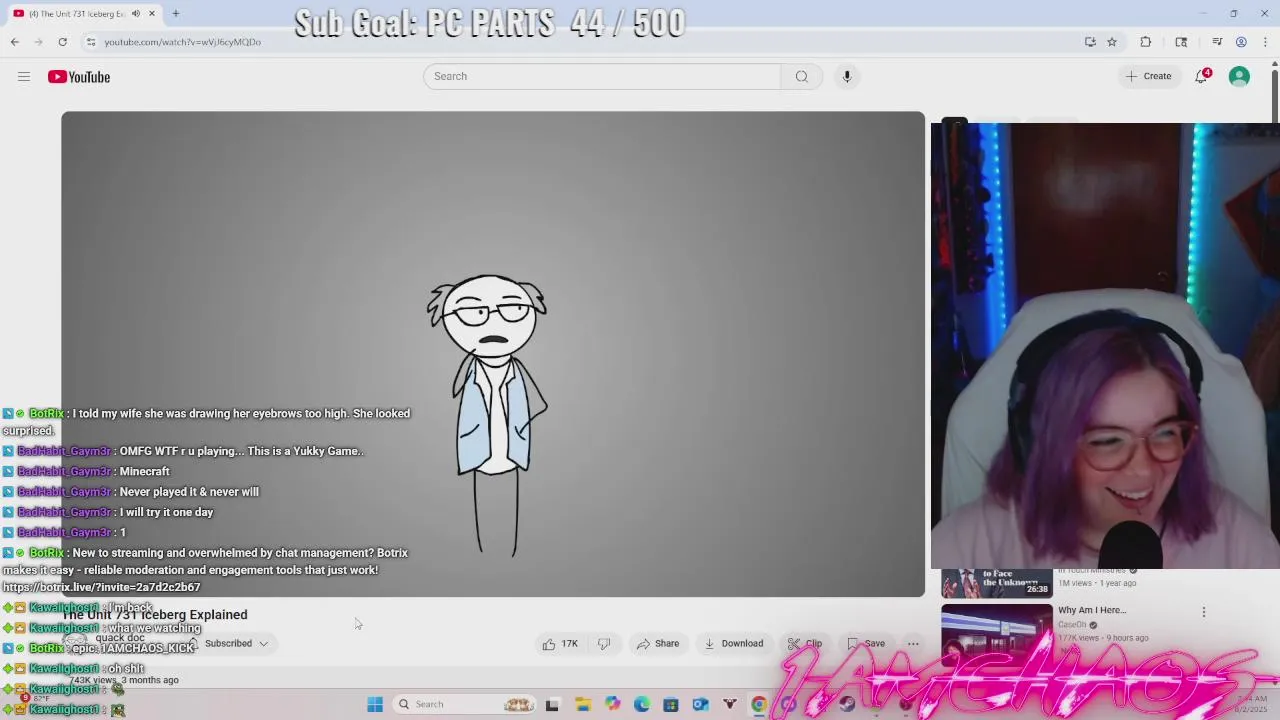Open the install app icon in address bar
This screenshot has height=720, width=1280.
pyautogui.click(x=1090, y=42)
